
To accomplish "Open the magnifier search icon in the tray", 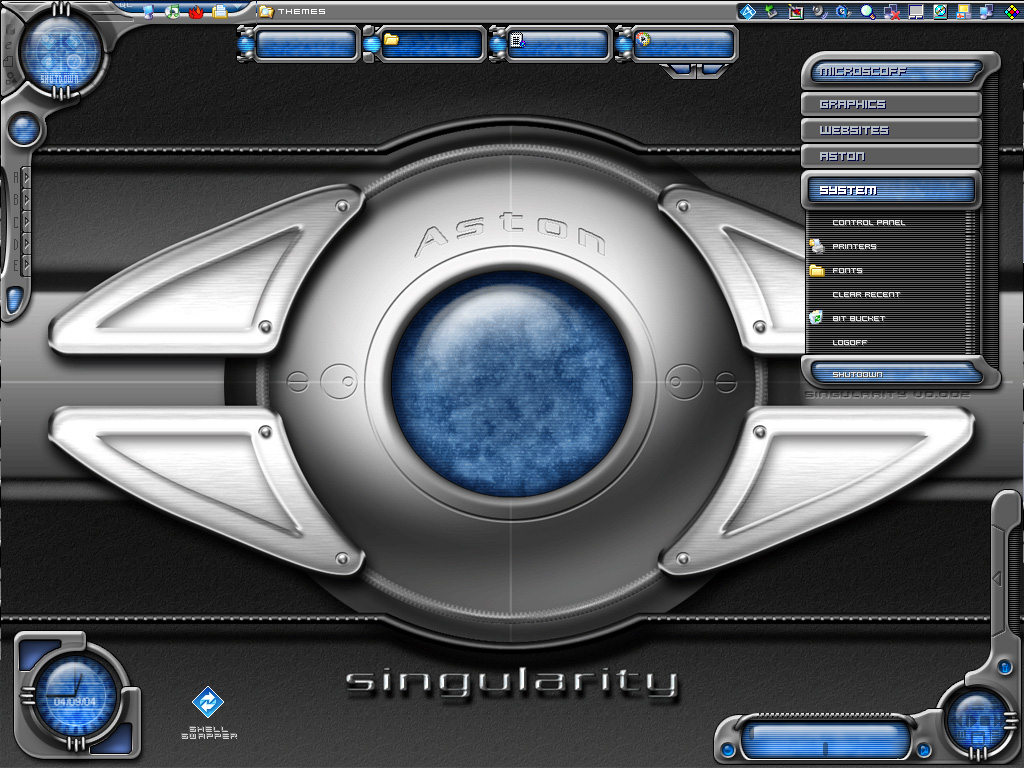I will pos(866,9).
